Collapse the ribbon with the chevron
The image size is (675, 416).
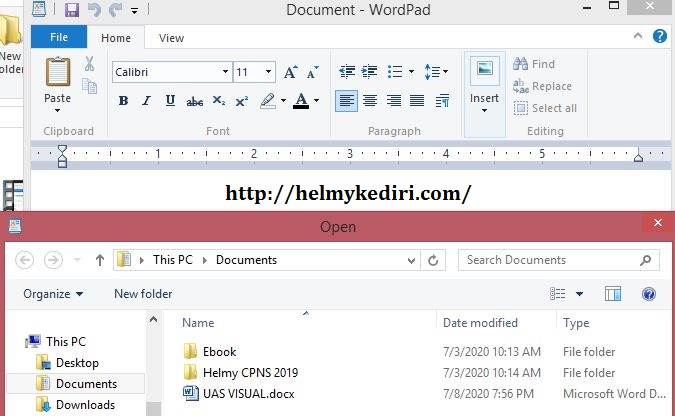[x=638, y=36]
